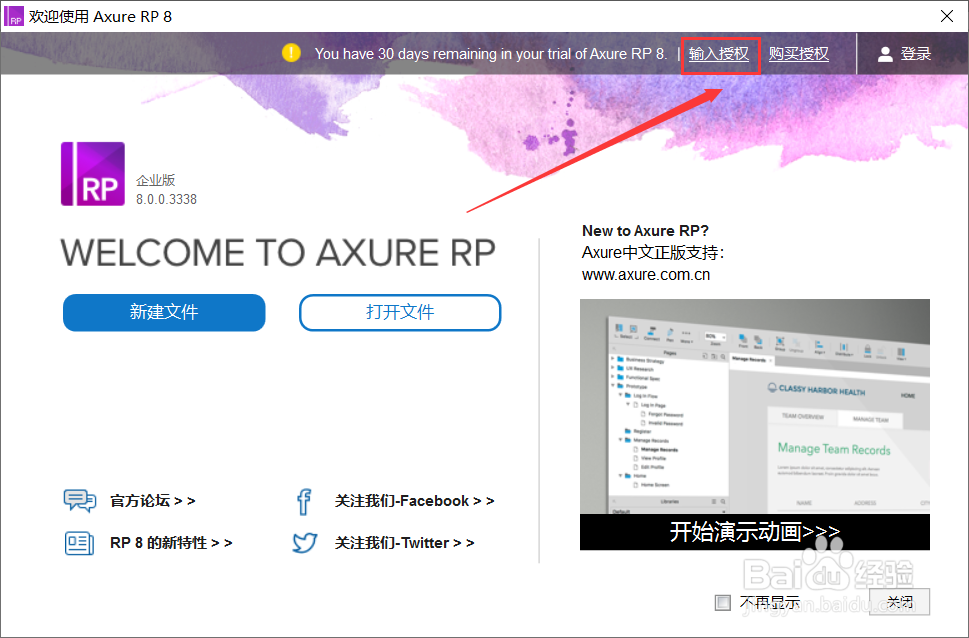Click the title bar Axure RP icon

click(14, 16)
